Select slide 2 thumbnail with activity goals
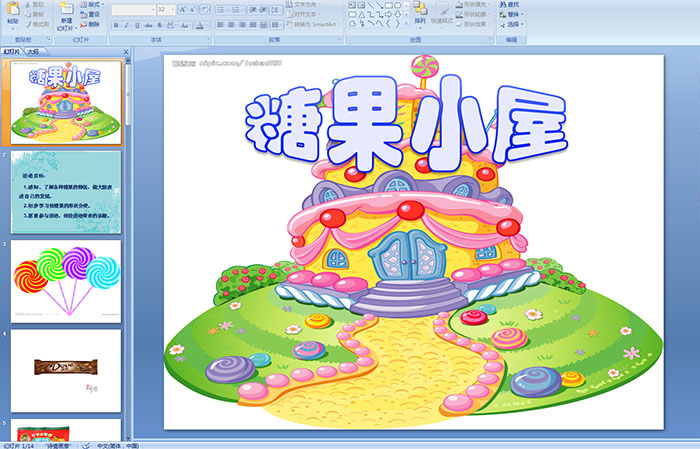 [66, 192]
